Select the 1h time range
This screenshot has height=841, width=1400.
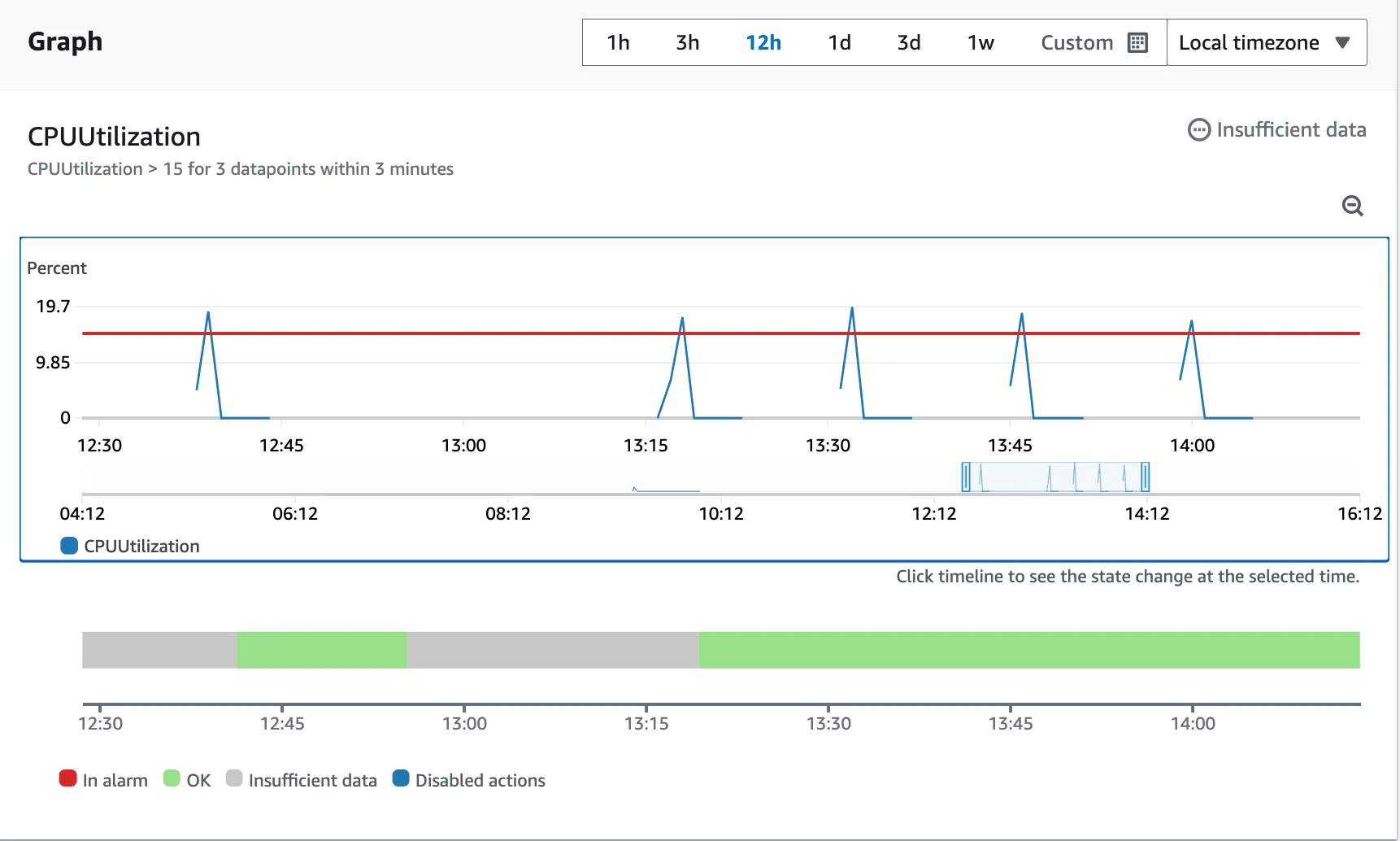tap(618, 42)
